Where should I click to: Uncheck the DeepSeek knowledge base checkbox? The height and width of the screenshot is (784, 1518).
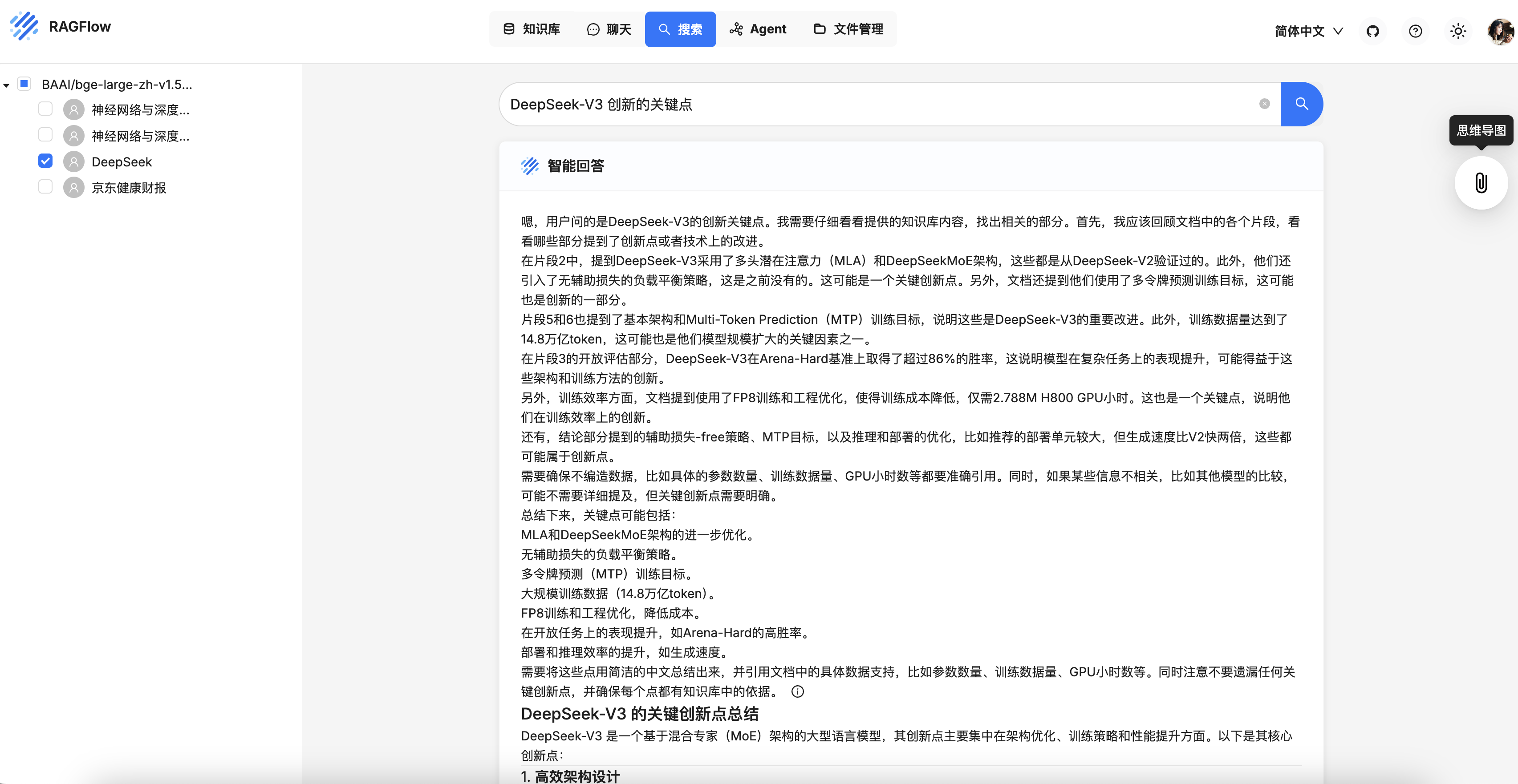coord(45,161)
